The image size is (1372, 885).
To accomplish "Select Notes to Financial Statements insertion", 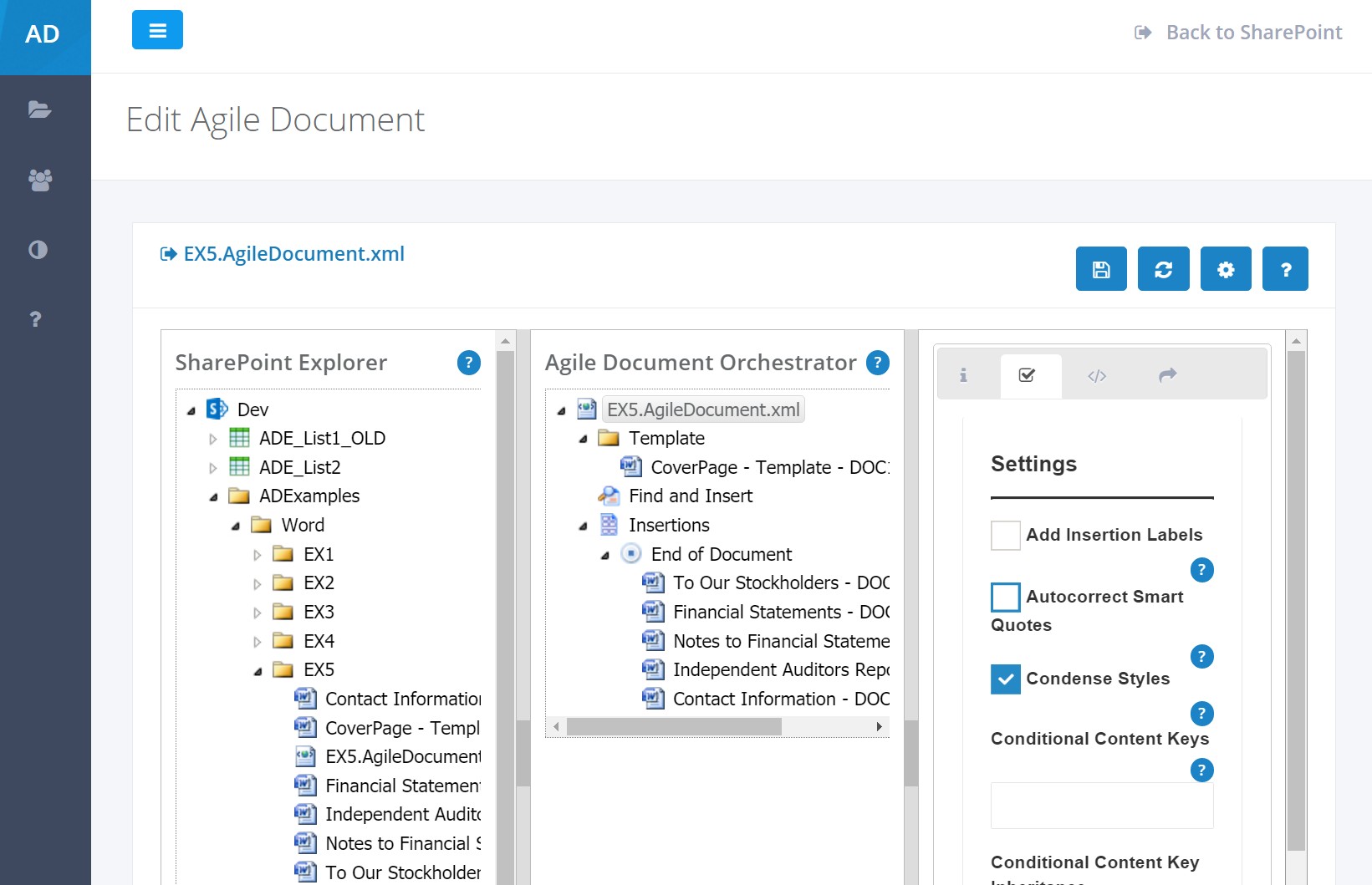I will 781,642.
